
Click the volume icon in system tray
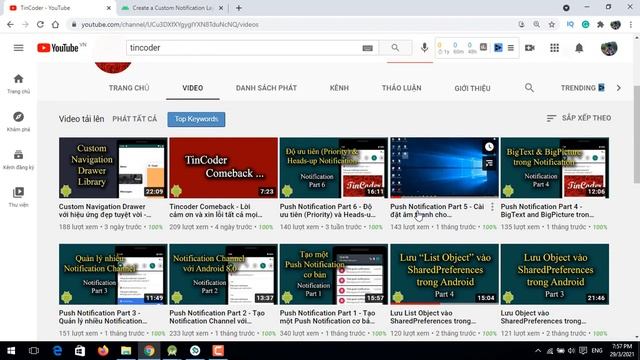coord(571,351)
